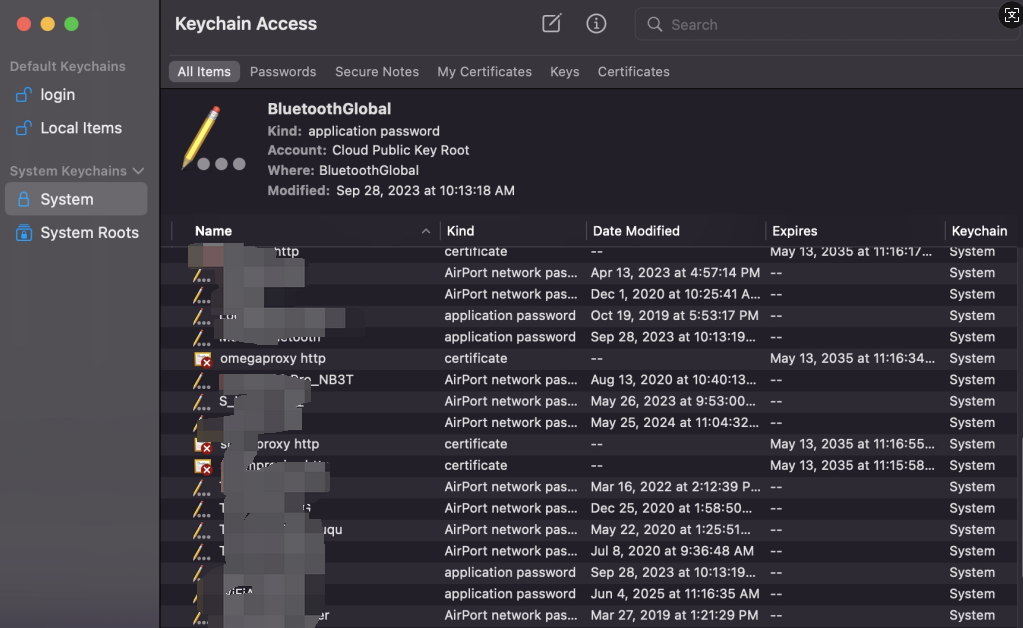This screenshot has width=1023, height=628.
Task: Switch to the Passwords tab
Action: (283, 72)
